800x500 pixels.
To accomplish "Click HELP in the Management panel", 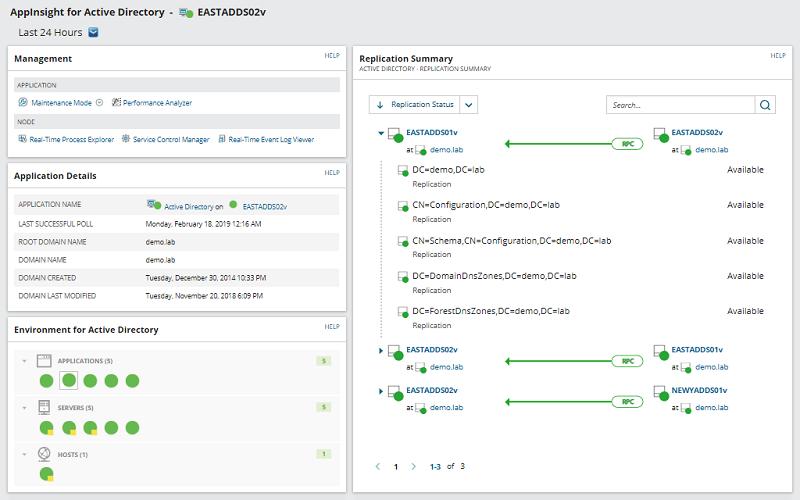I will point(332,55).
